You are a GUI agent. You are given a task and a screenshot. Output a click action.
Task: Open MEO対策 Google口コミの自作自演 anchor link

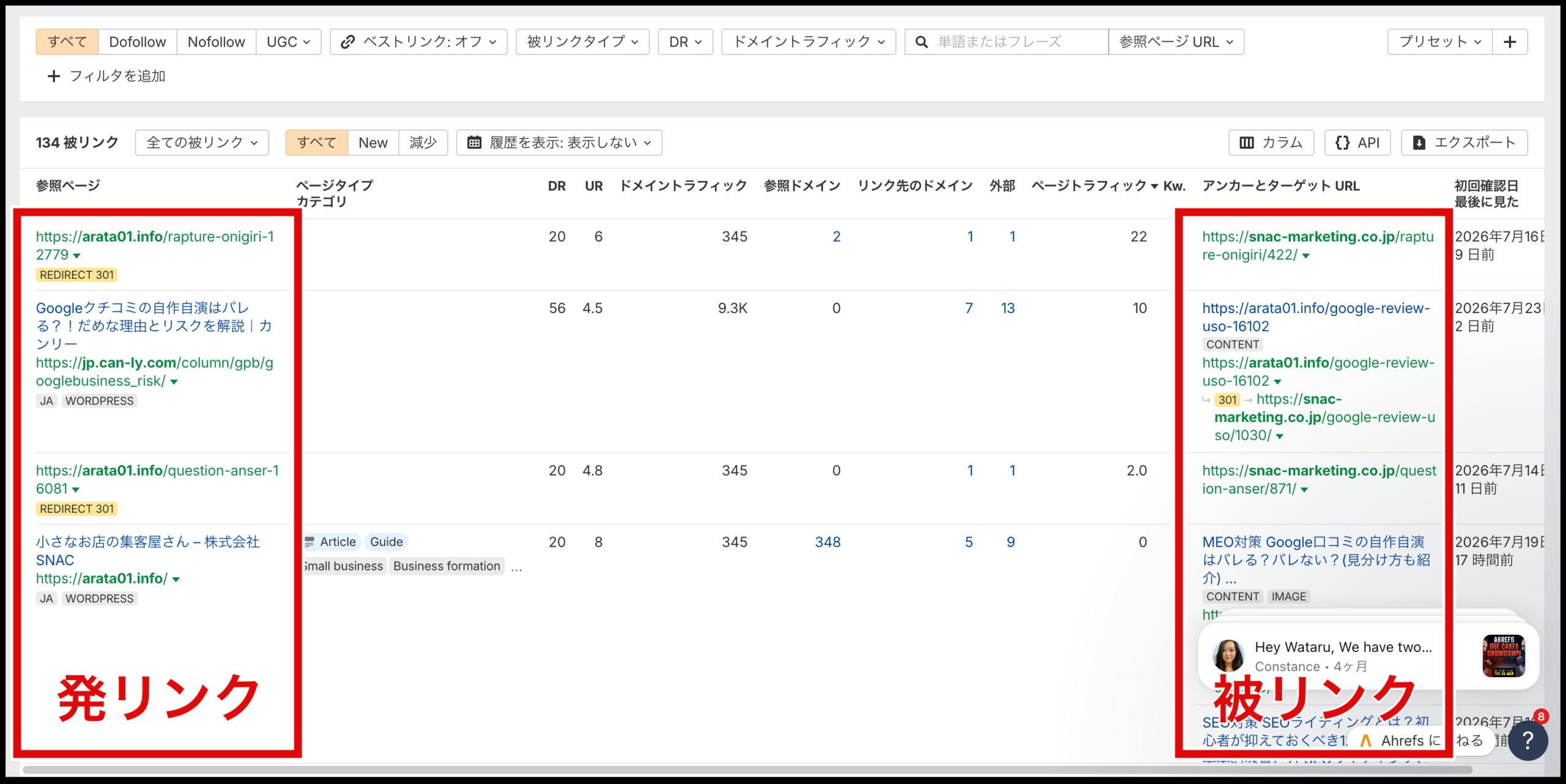point(1316,560)
